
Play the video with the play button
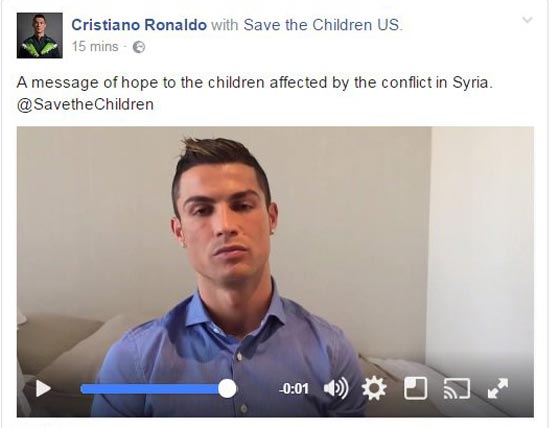(x=43, y=388)
